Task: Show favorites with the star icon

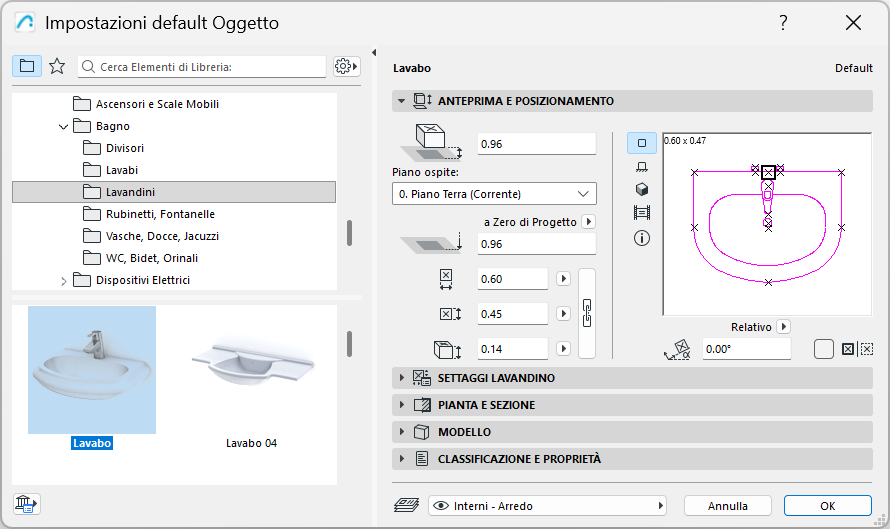Action: click(57, 66)
